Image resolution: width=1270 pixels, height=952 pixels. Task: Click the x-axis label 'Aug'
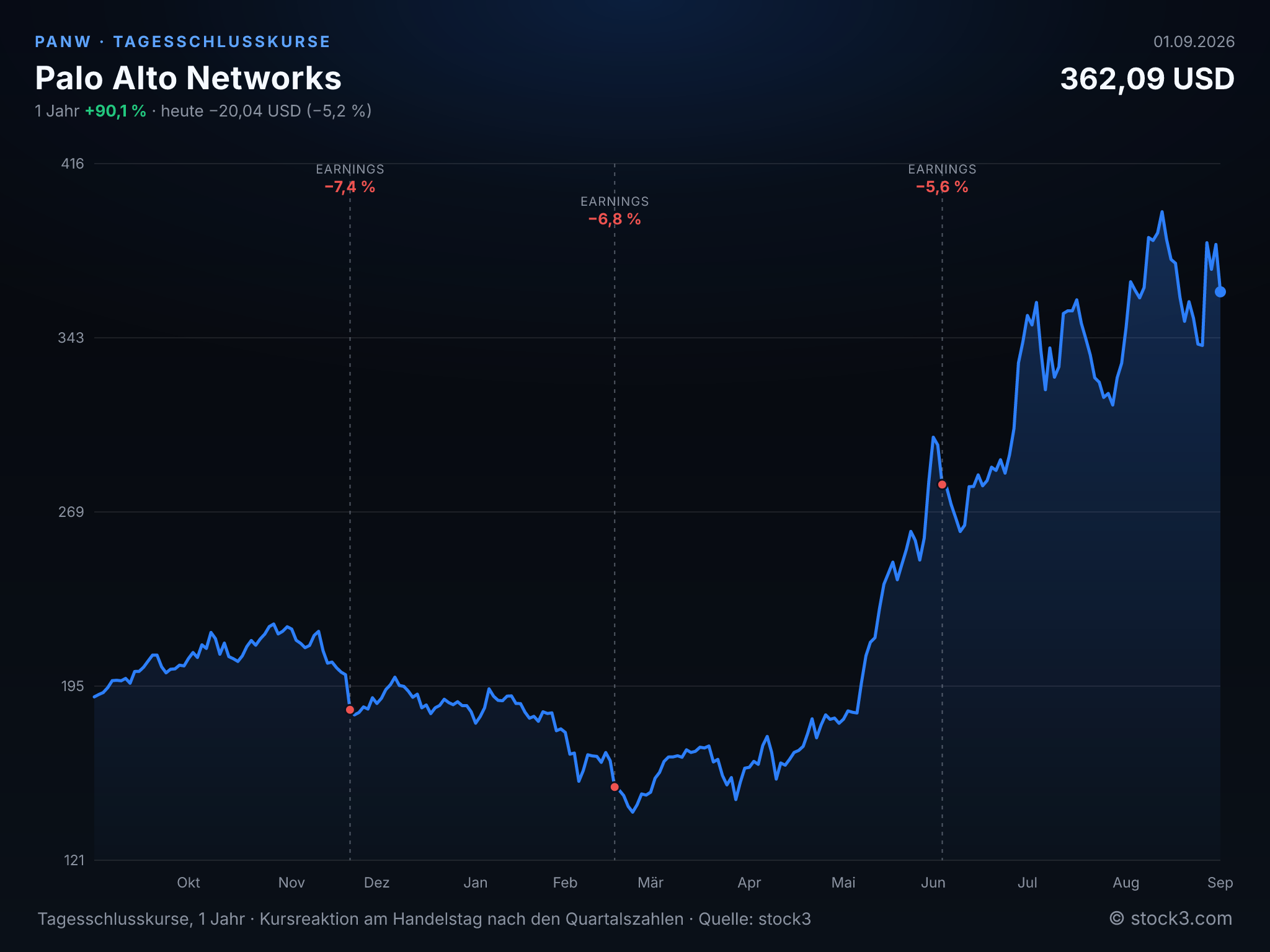pyautogui.click(x=1126, y=883)
